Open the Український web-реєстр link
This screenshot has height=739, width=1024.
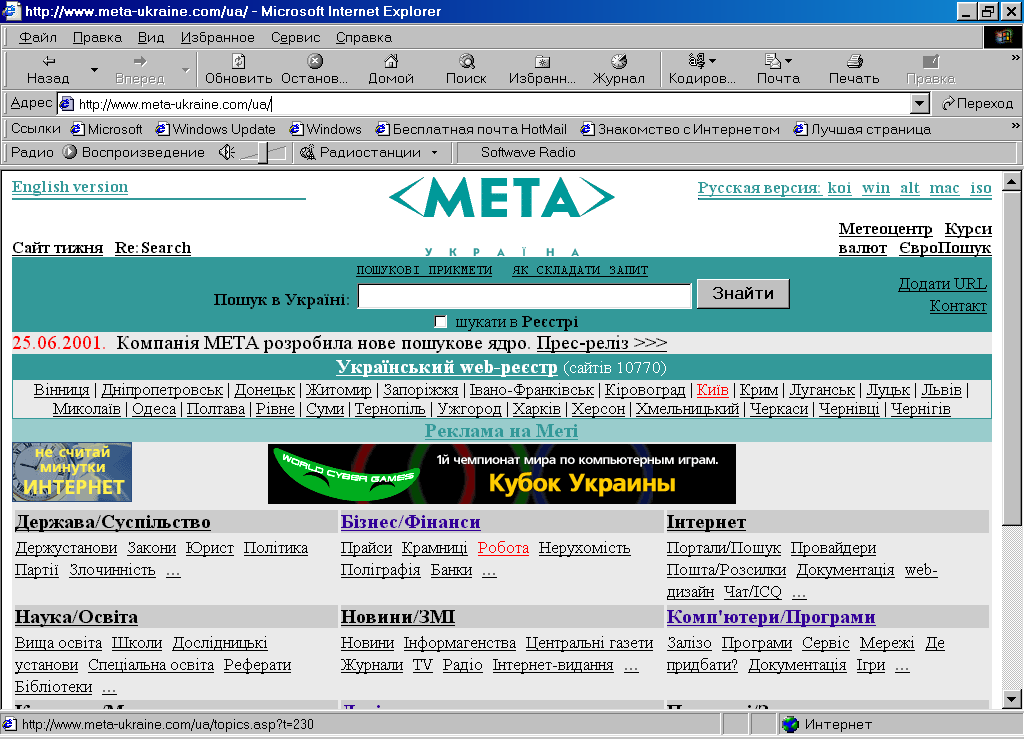(447, 367)
